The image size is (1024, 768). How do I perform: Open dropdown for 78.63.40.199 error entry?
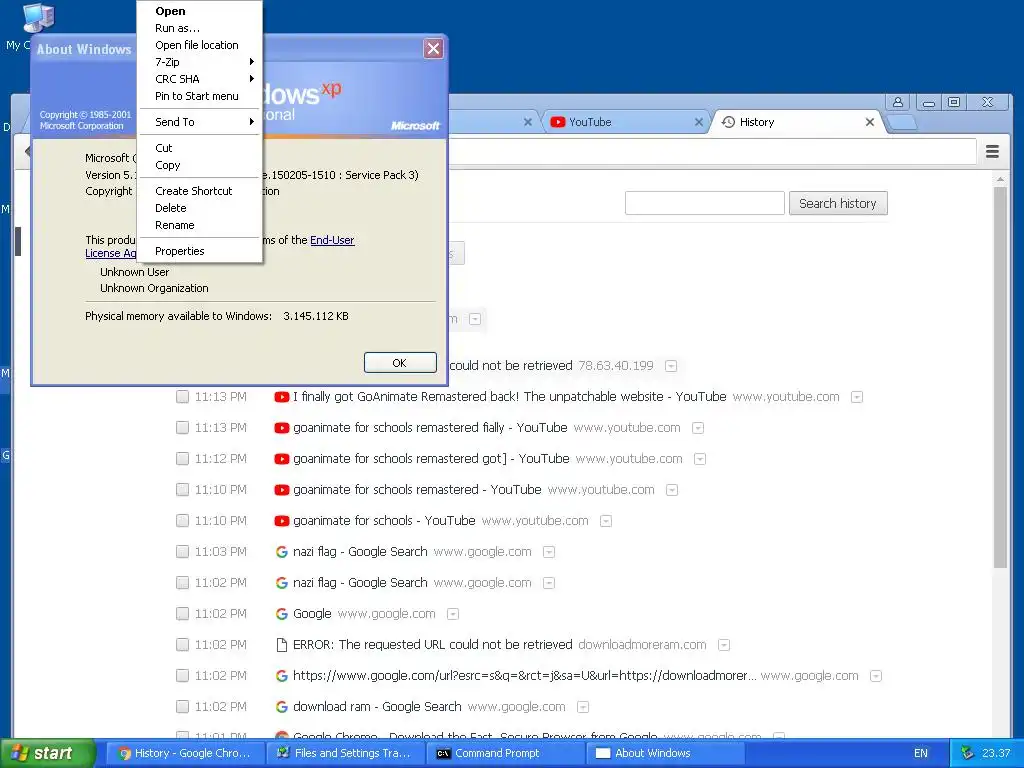coord(671,366)
